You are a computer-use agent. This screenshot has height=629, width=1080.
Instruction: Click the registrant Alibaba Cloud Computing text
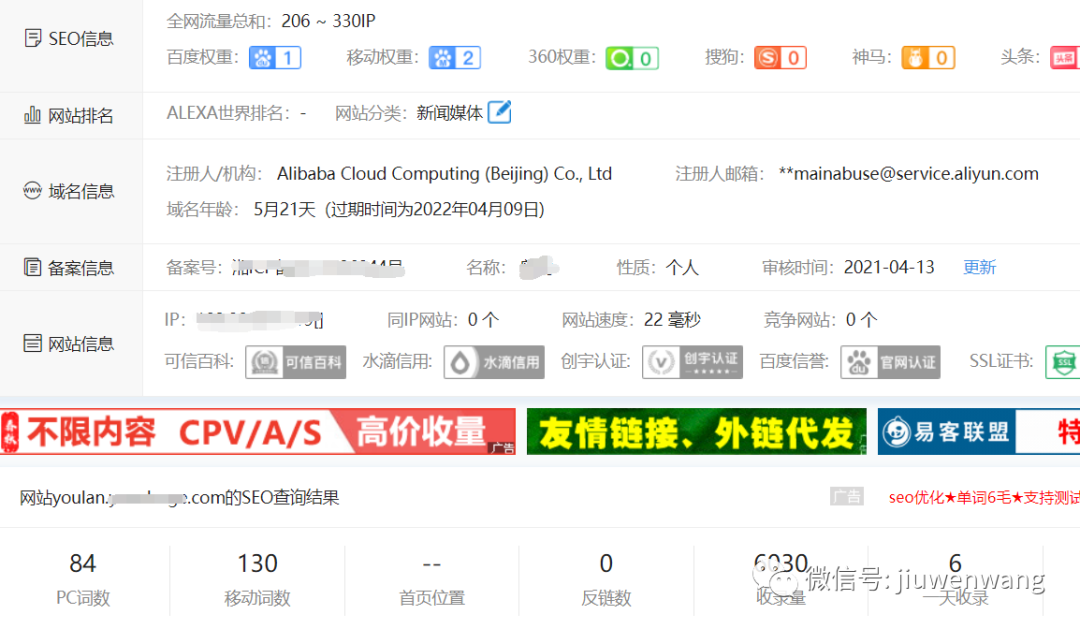click(x=444, y=174)
